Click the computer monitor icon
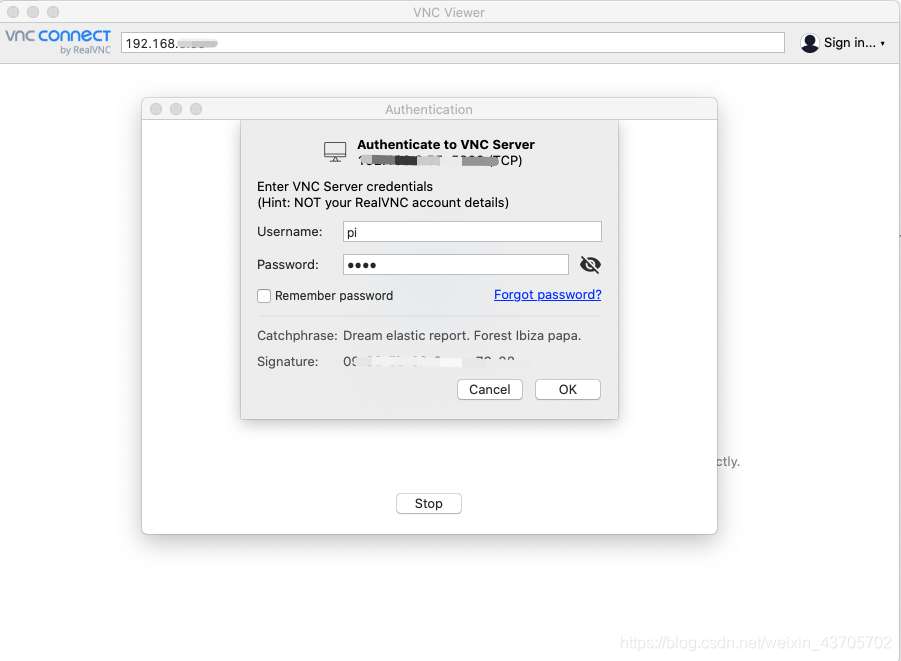901x661 pixels. click(335, 152)
